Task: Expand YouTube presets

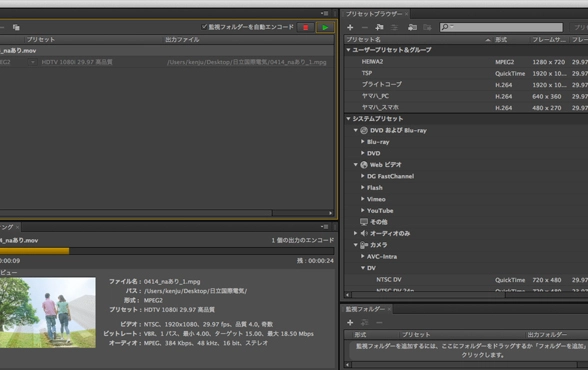Action: (363, 210)
